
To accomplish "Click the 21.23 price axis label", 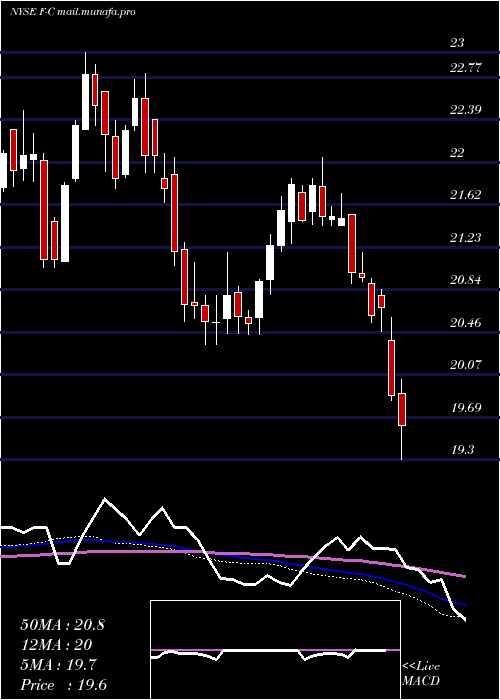I will (x=466, y=238).
